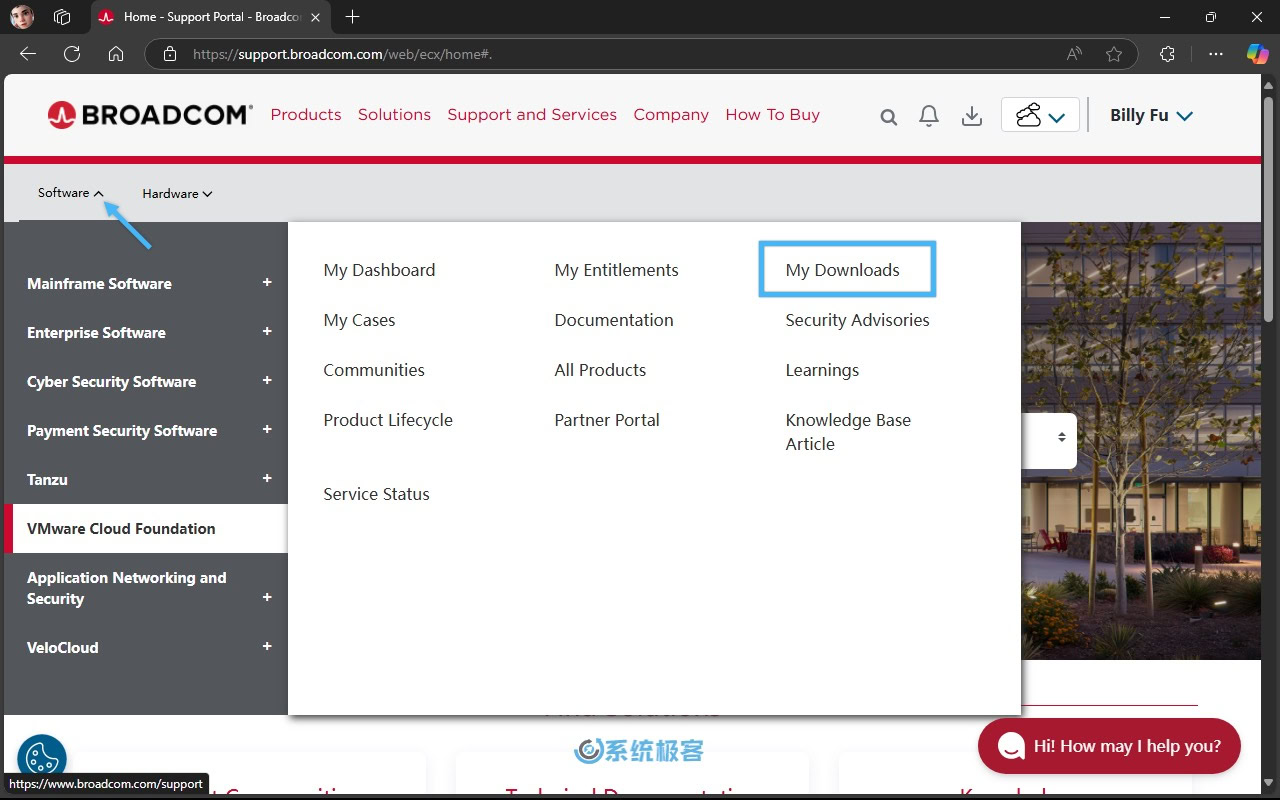Open the Products nav menu
1280x800 pixels.
point(306,114)
